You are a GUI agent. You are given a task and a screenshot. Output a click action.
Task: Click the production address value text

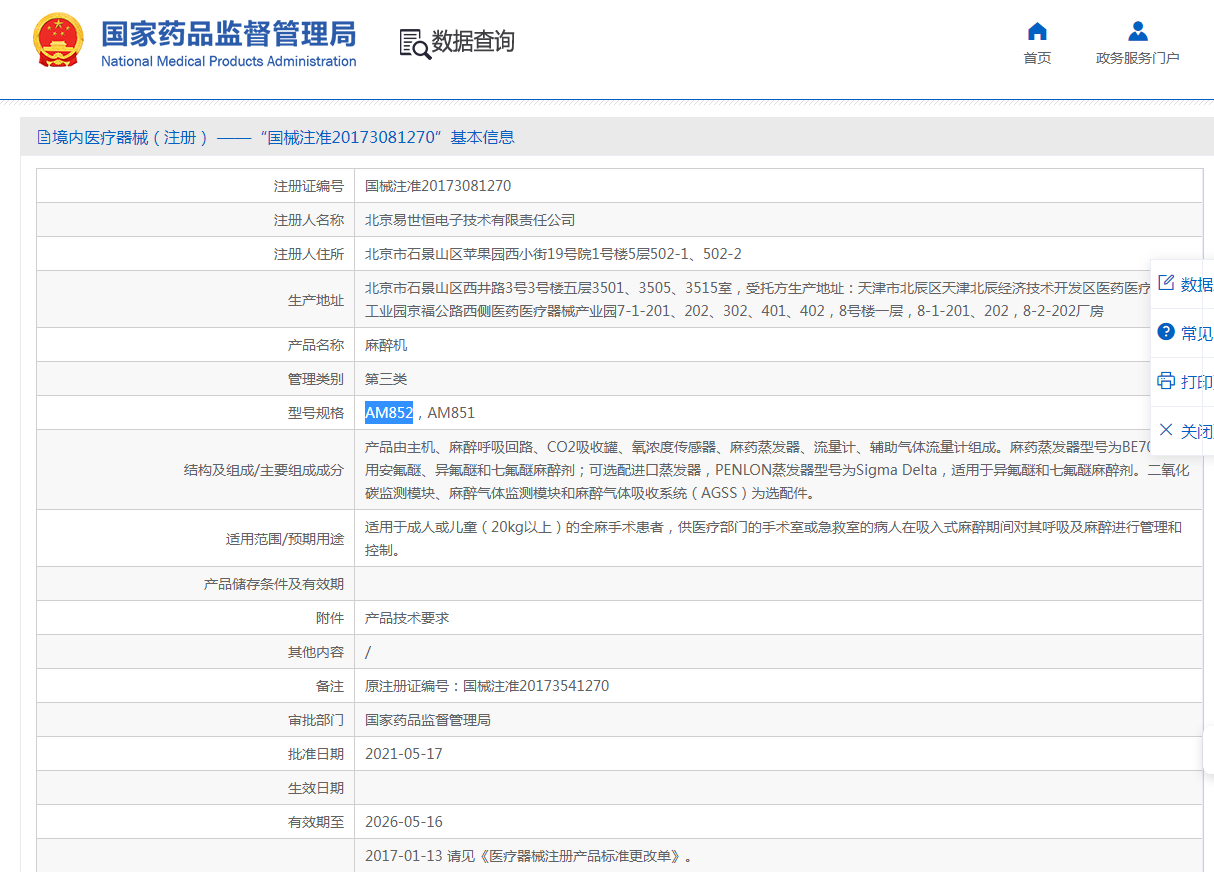(x=758, y=300)
